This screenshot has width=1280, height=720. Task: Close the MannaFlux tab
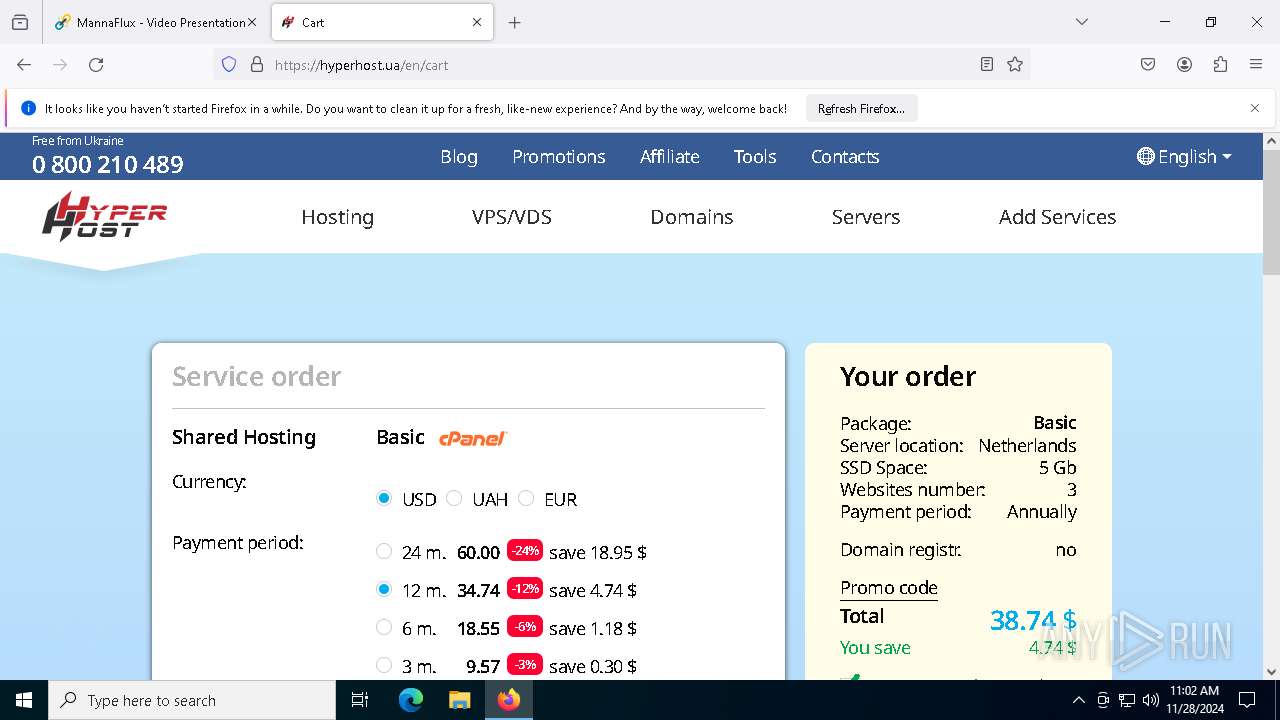(x=251, y=22)
